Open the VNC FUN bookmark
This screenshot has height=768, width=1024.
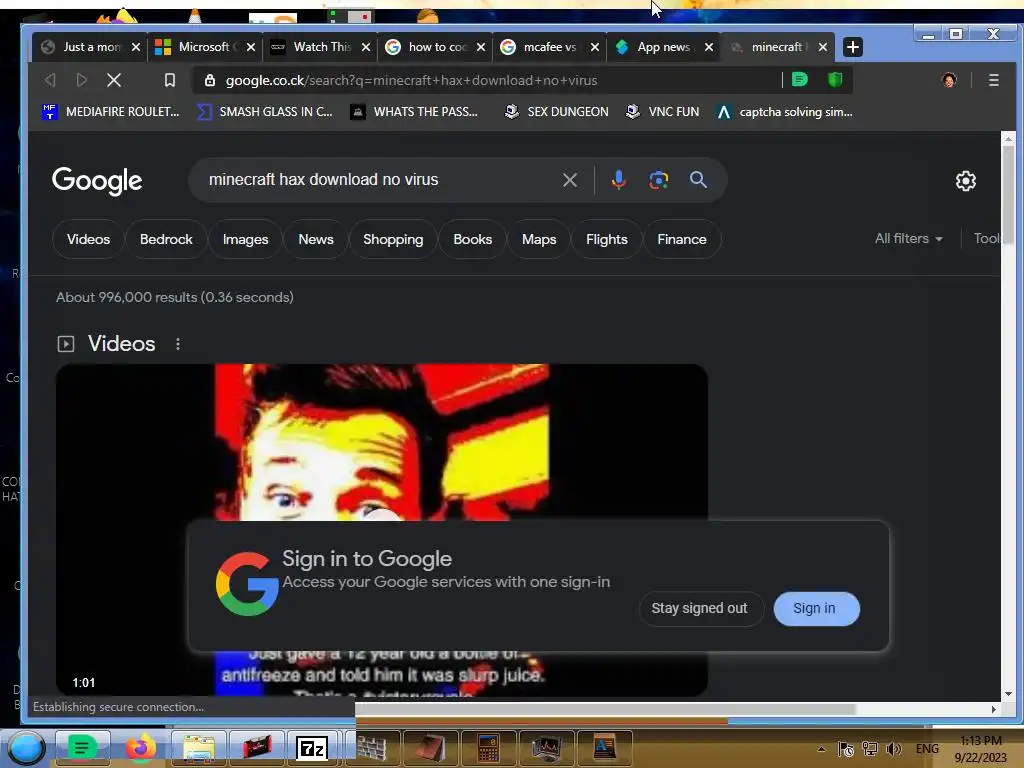662,112
